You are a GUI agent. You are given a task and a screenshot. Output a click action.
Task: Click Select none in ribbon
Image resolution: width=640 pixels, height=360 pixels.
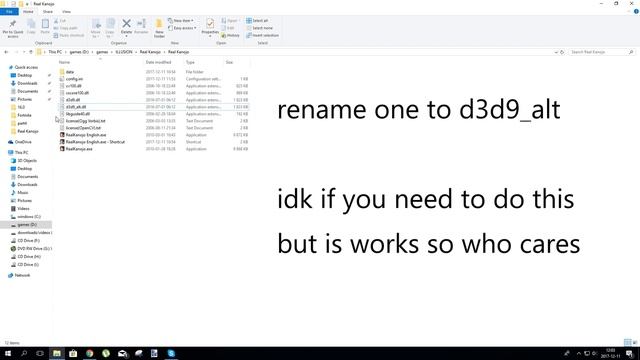click(260, 28)
